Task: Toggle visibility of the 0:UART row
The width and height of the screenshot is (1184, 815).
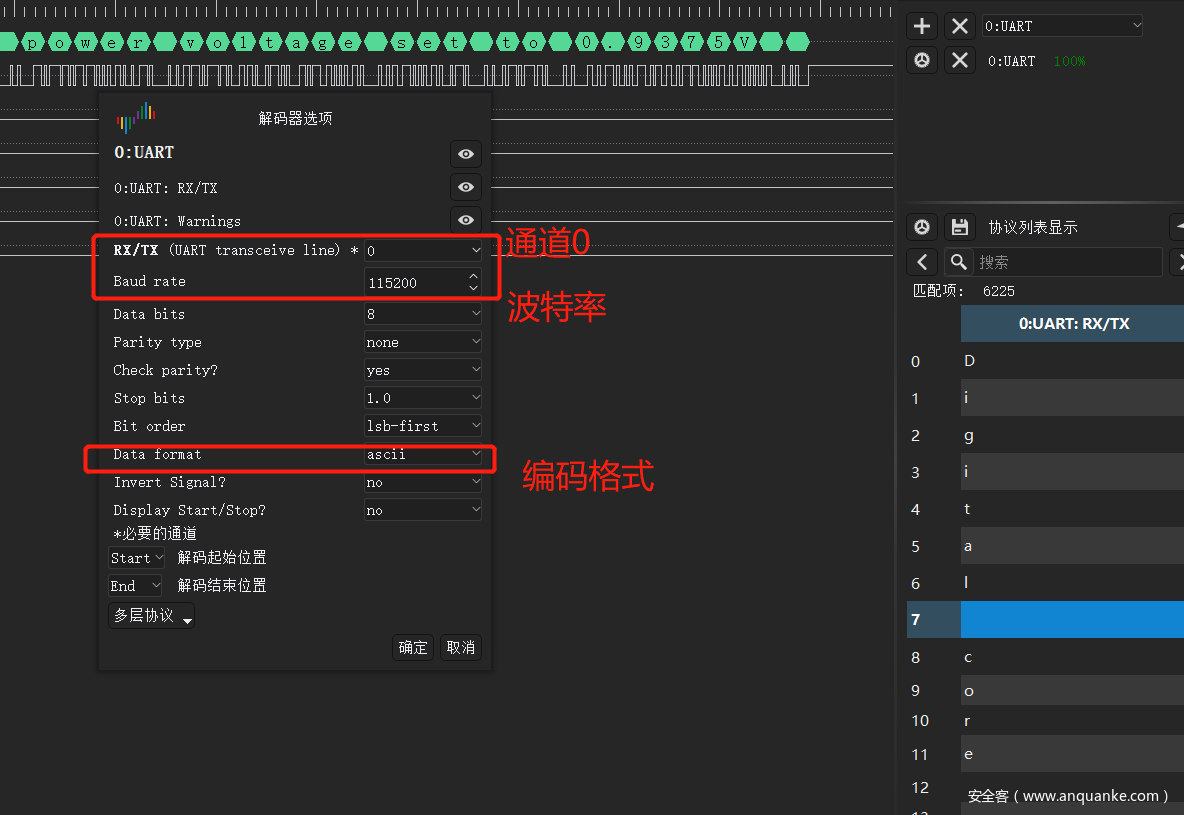Action: [466, 154]
